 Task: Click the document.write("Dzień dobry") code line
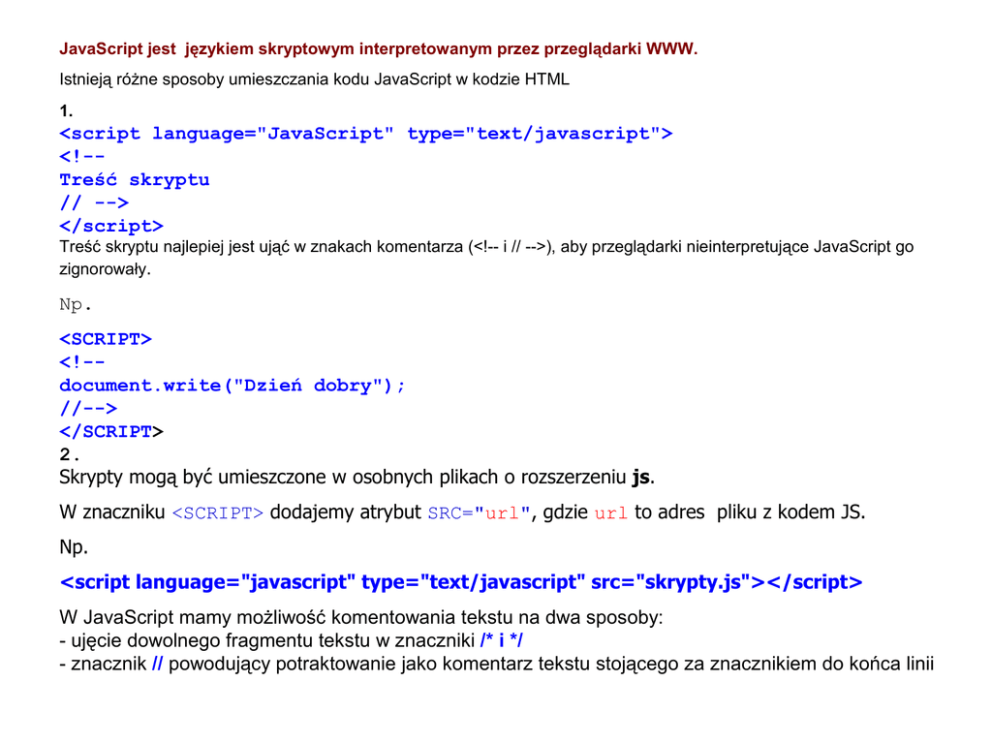coord(232,385)
